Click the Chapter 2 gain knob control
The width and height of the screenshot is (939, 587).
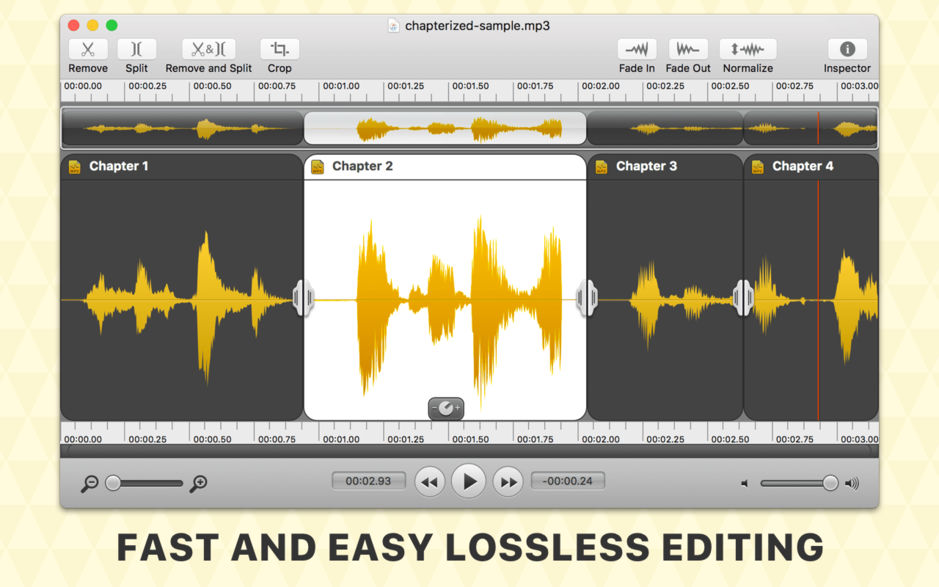[x=446, y=408]
